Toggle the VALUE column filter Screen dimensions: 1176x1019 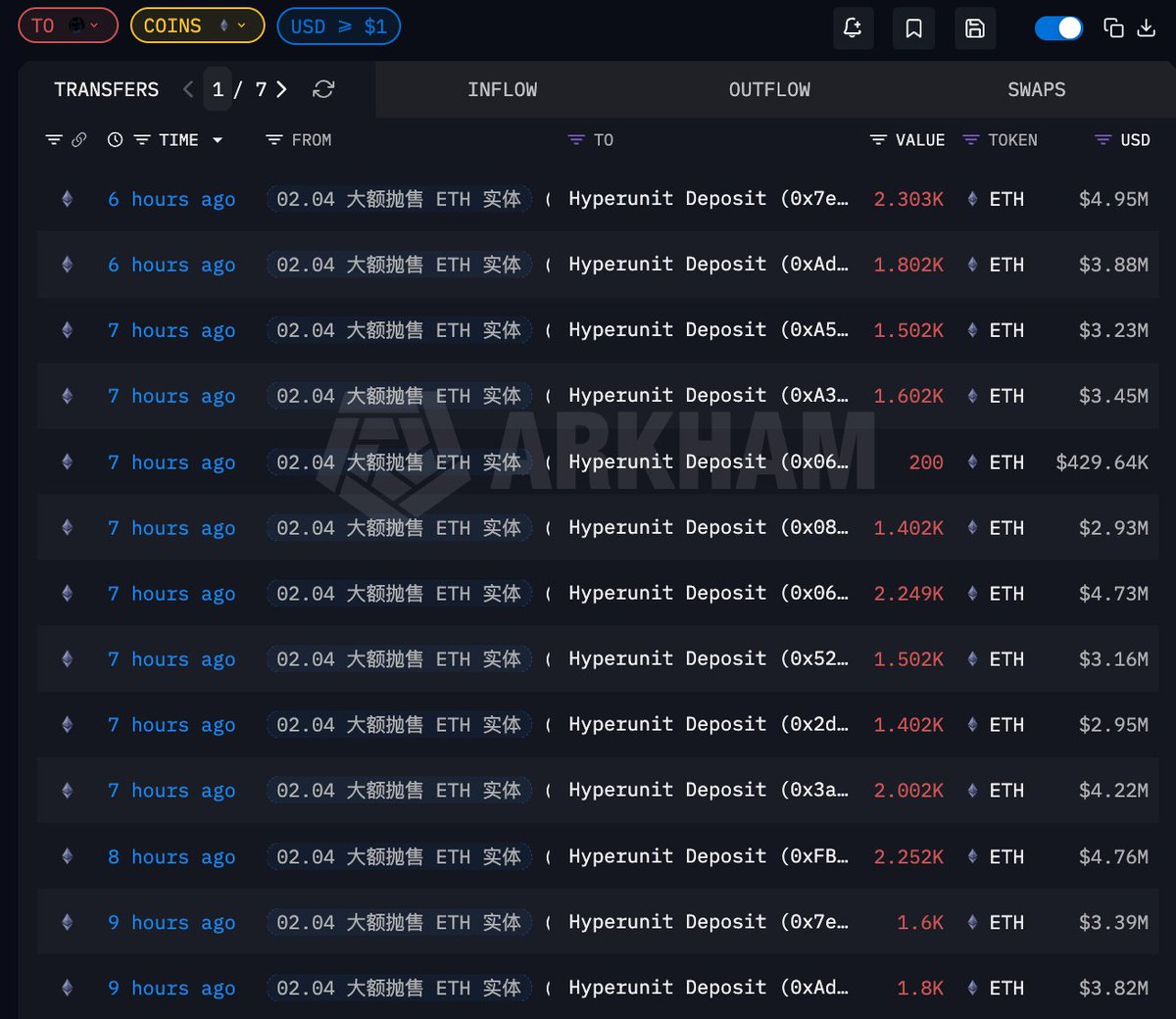[x=878, y=140]
